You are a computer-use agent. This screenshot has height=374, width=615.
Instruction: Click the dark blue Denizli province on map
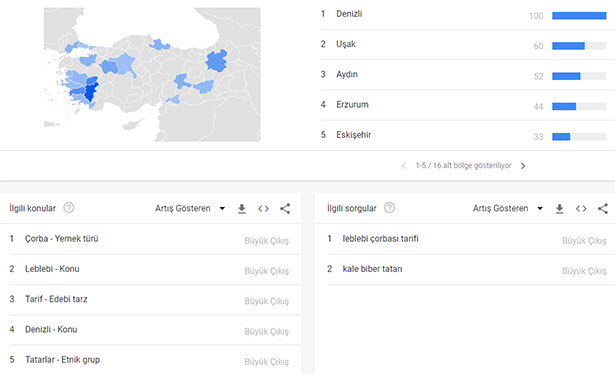click(90, 93)
